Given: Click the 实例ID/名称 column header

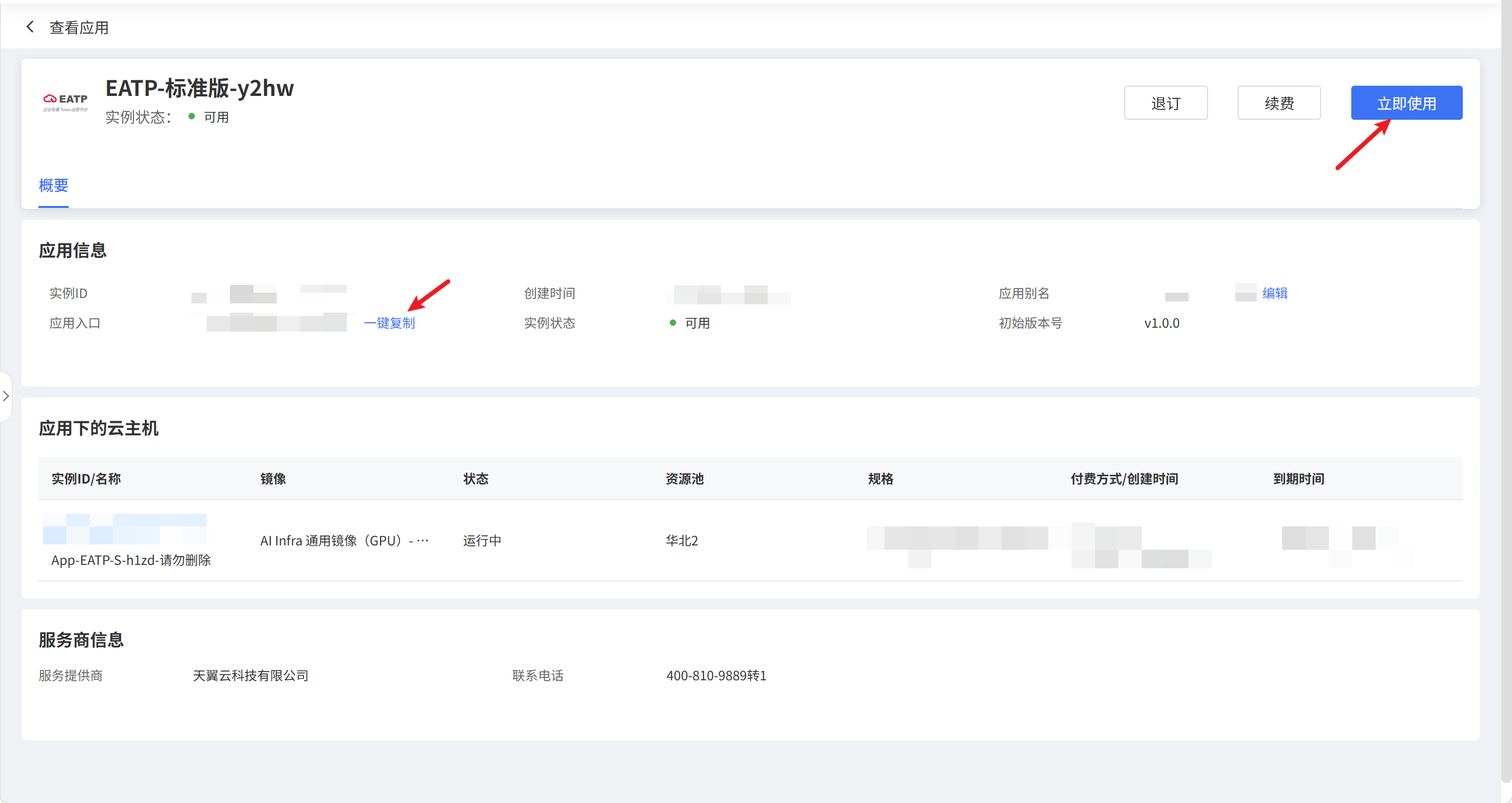Looking at the screenshot, I should pyautogui.click(x=86, y=479).
